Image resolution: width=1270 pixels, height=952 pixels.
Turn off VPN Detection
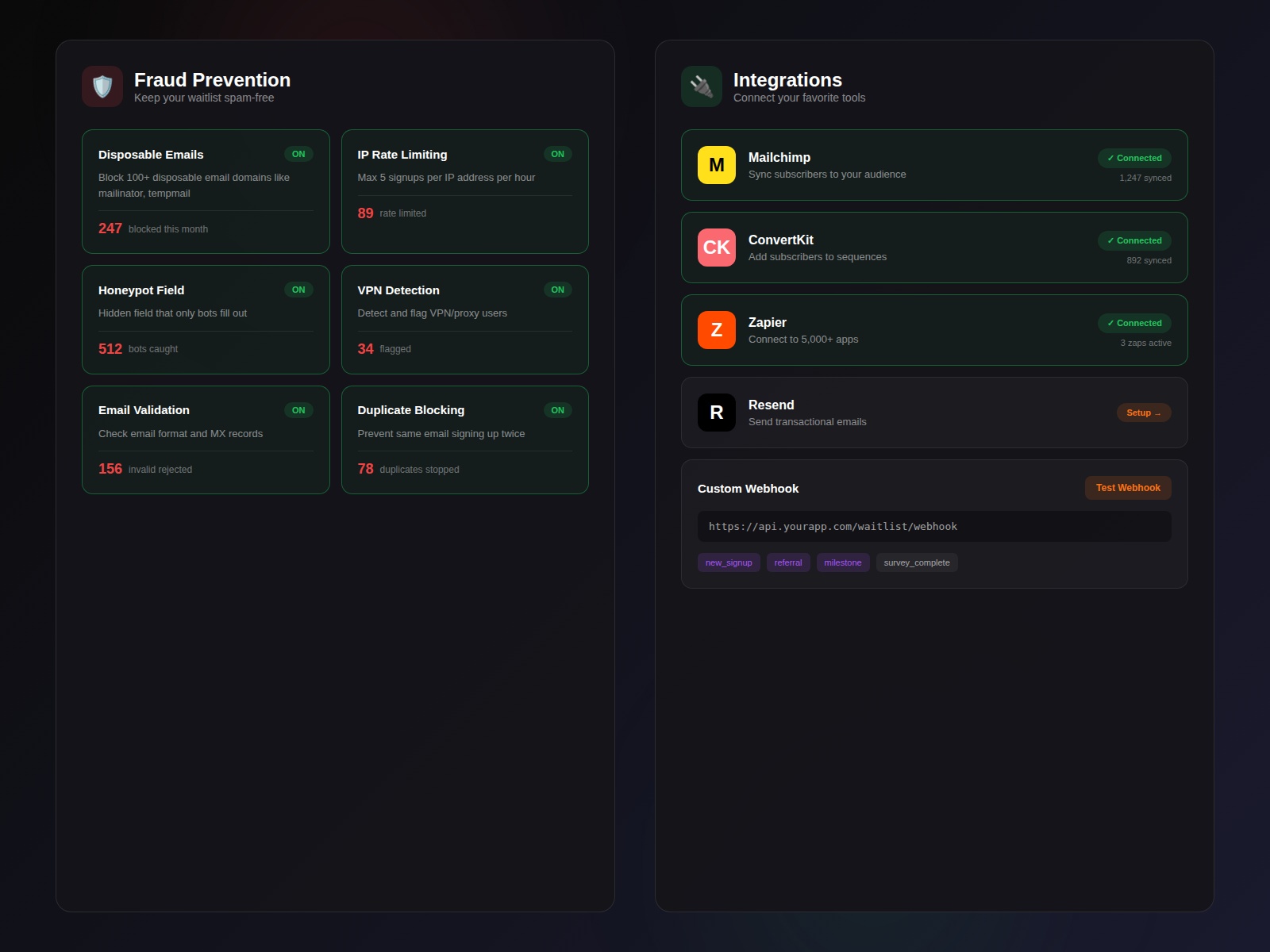tap(558, 290)
